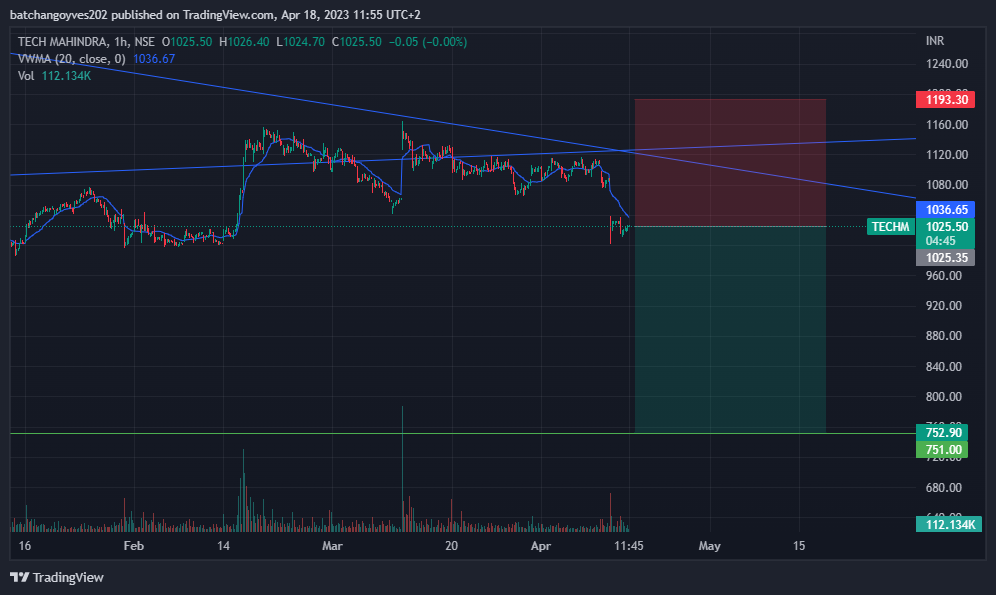Click the 1025.50 current price label

945,227
